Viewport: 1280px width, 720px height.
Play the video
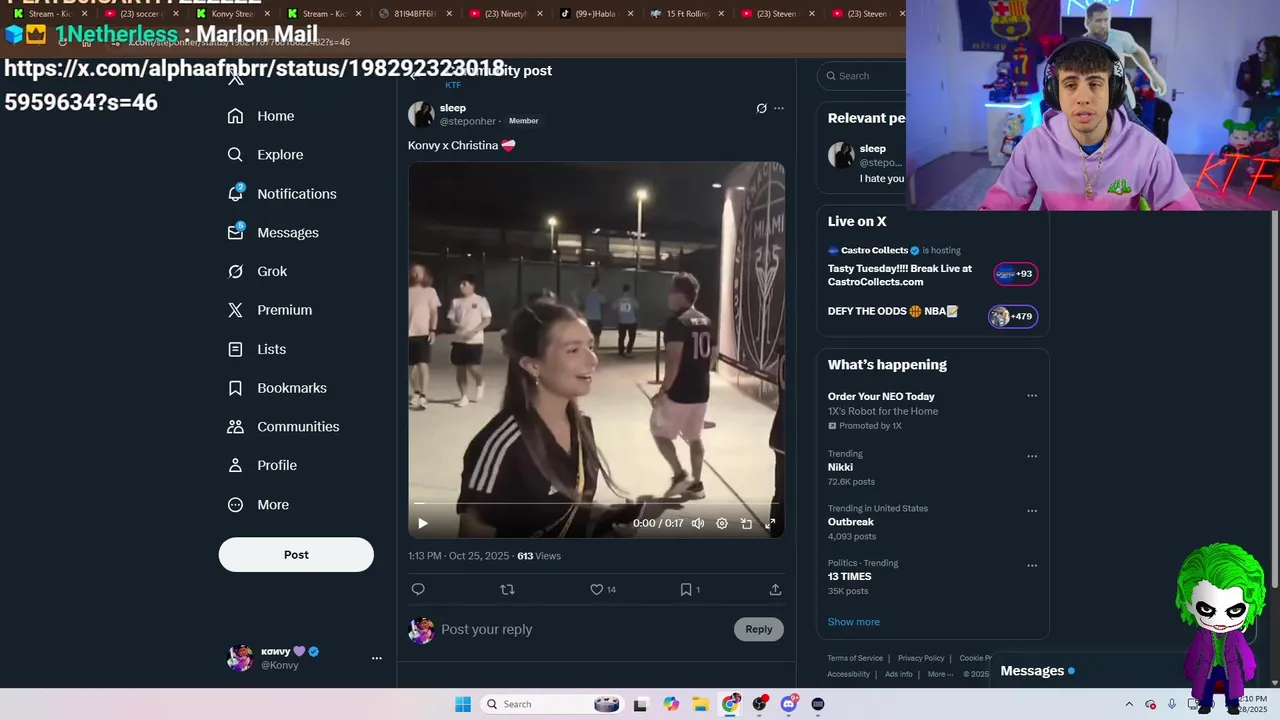[423, 523]
